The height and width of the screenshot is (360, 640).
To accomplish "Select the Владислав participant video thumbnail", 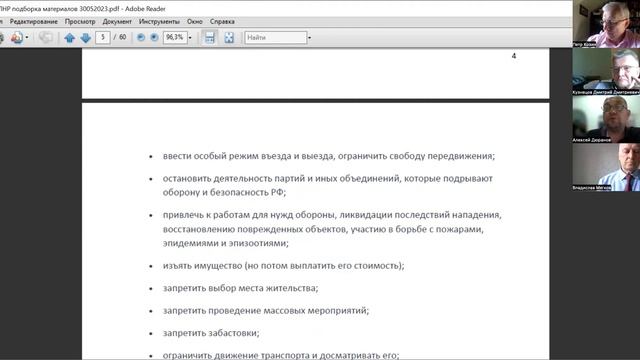I will pos(606,167).
